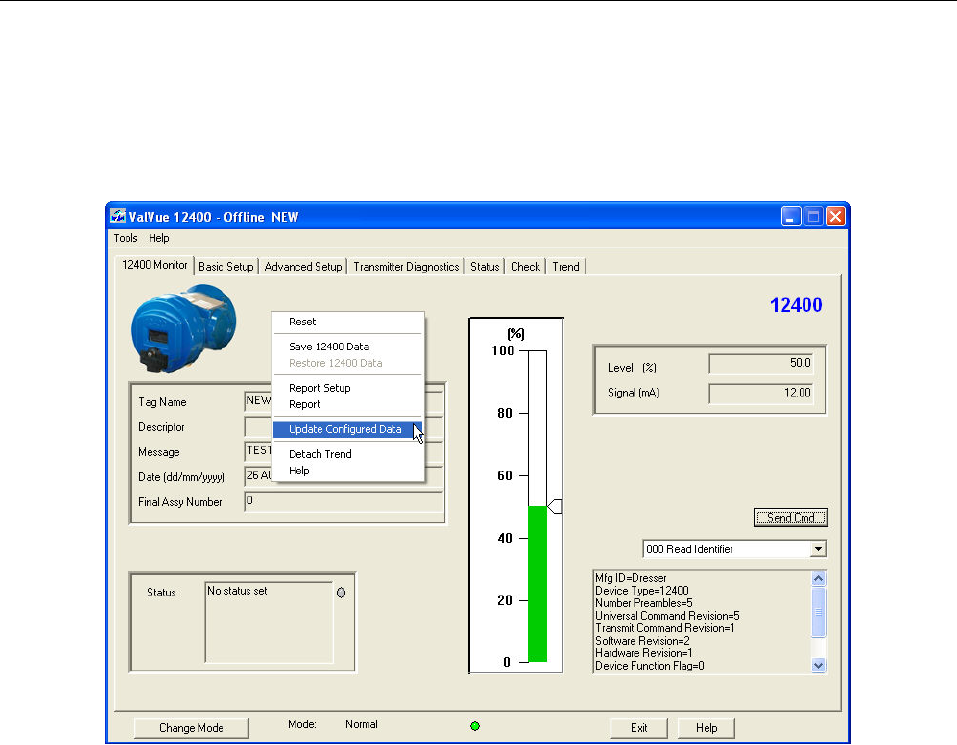Click the Signal (mA) value field

click(x=761, y=393)
